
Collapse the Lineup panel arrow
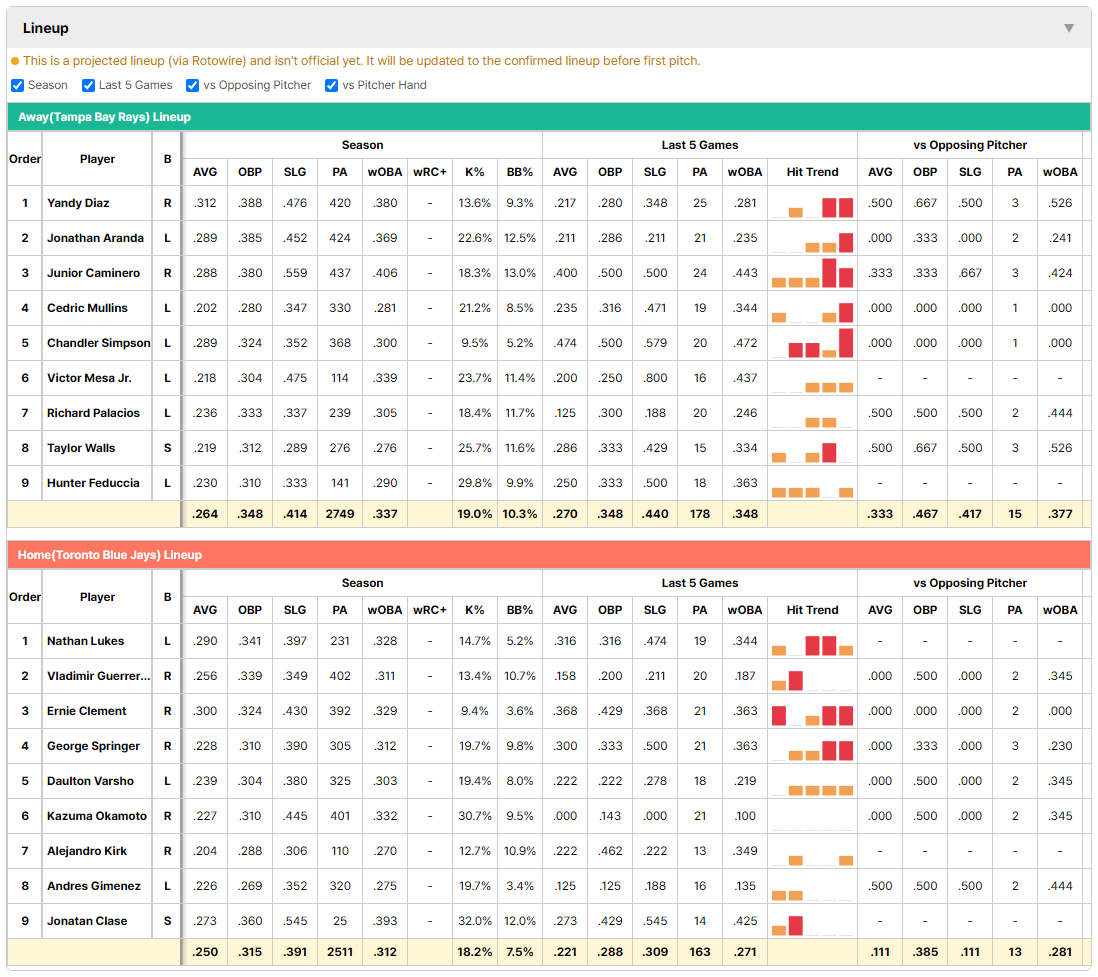(1069, 28)
